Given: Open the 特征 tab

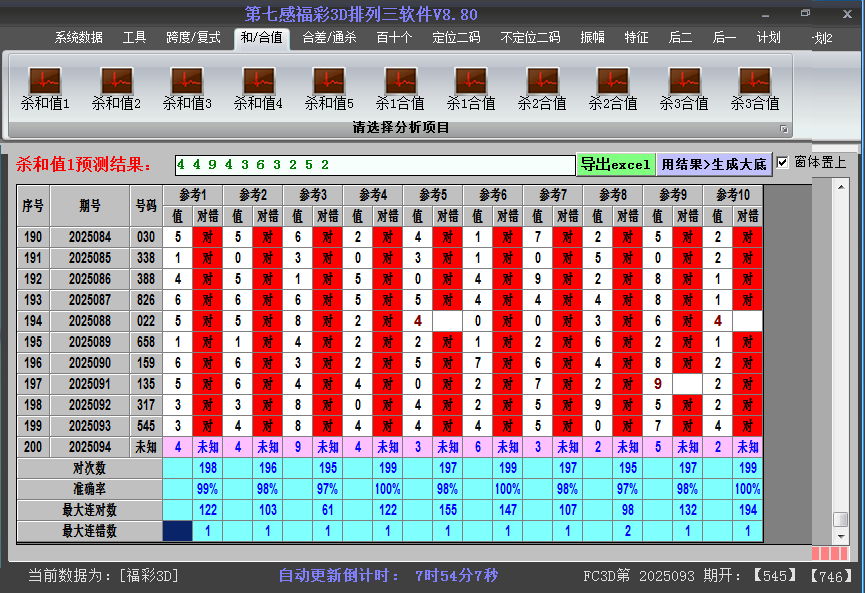Looking at the screenshot, I should click(636, 38).
